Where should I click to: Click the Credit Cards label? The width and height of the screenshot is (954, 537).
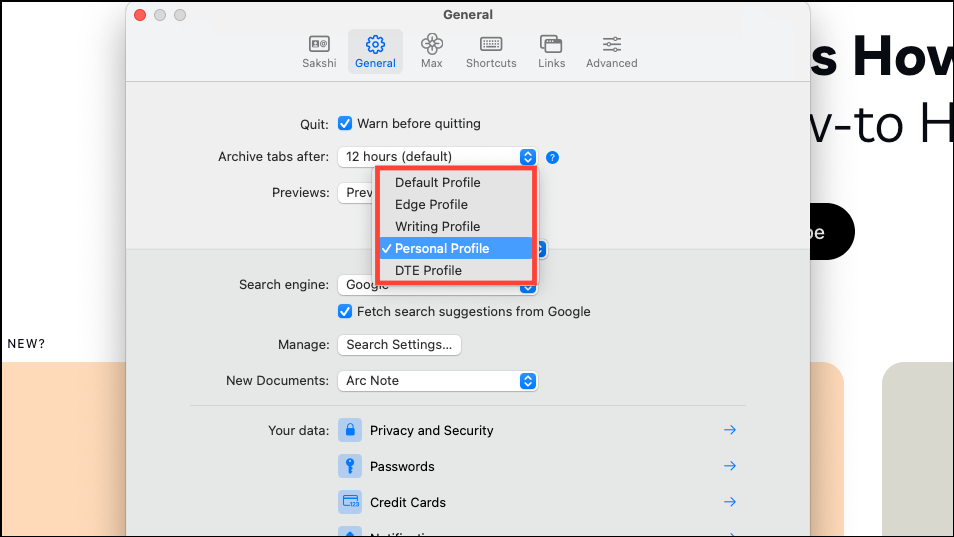(408, 502)
